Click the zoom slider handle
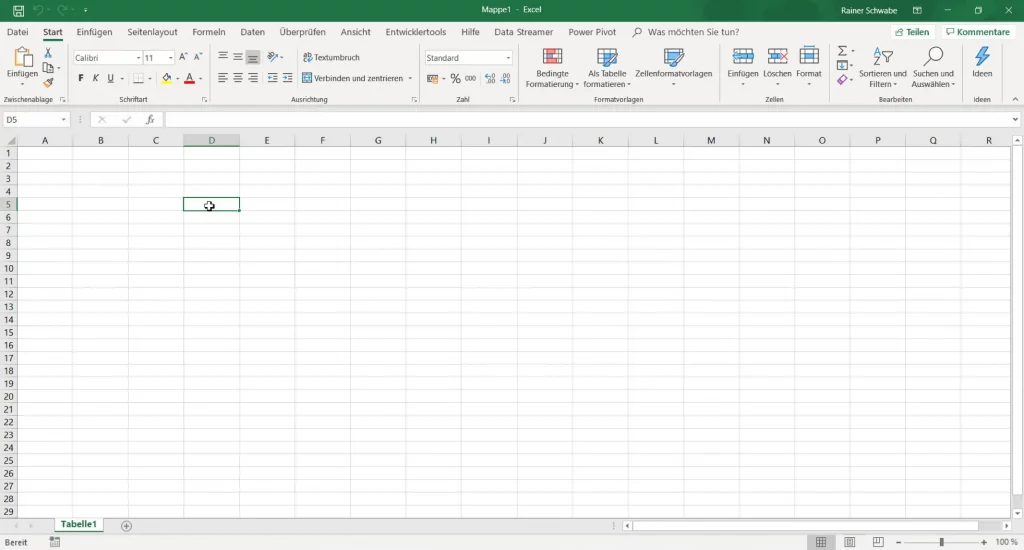The width and height of the screenshot is (1024, 550). click(941, 542)
